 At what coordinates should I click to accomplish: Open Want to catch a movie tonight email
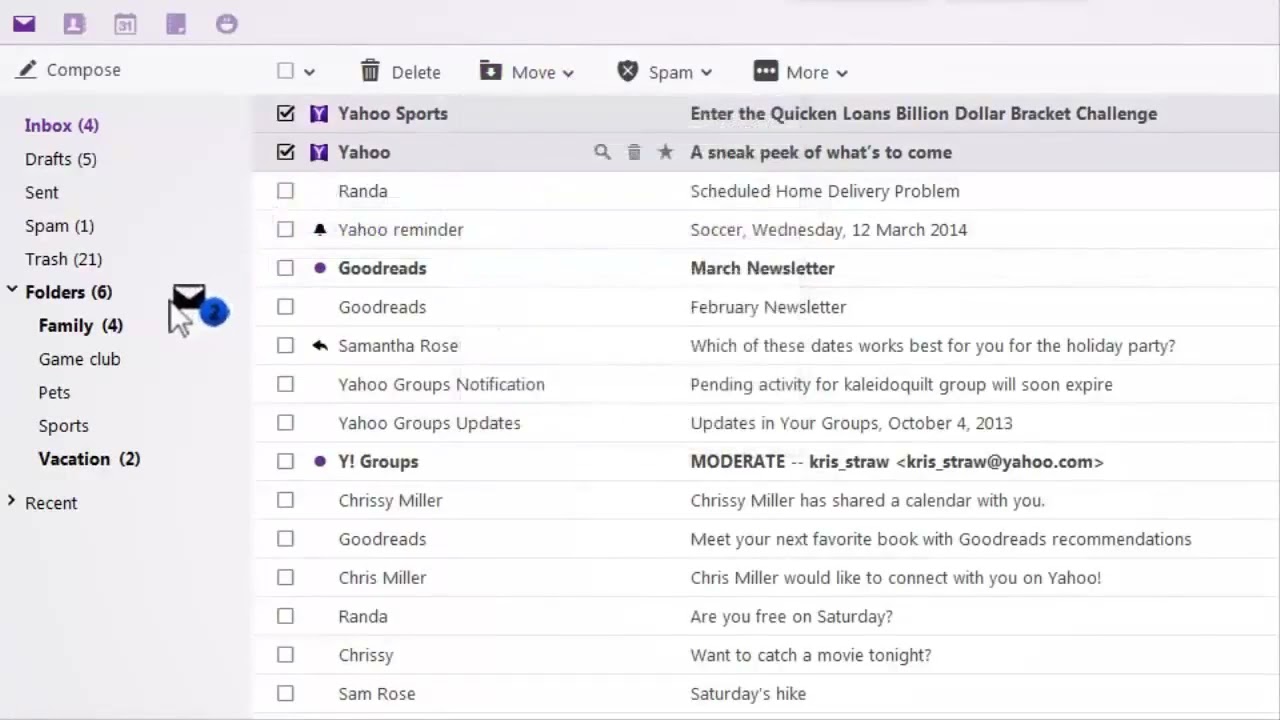[x=811, y=655]
